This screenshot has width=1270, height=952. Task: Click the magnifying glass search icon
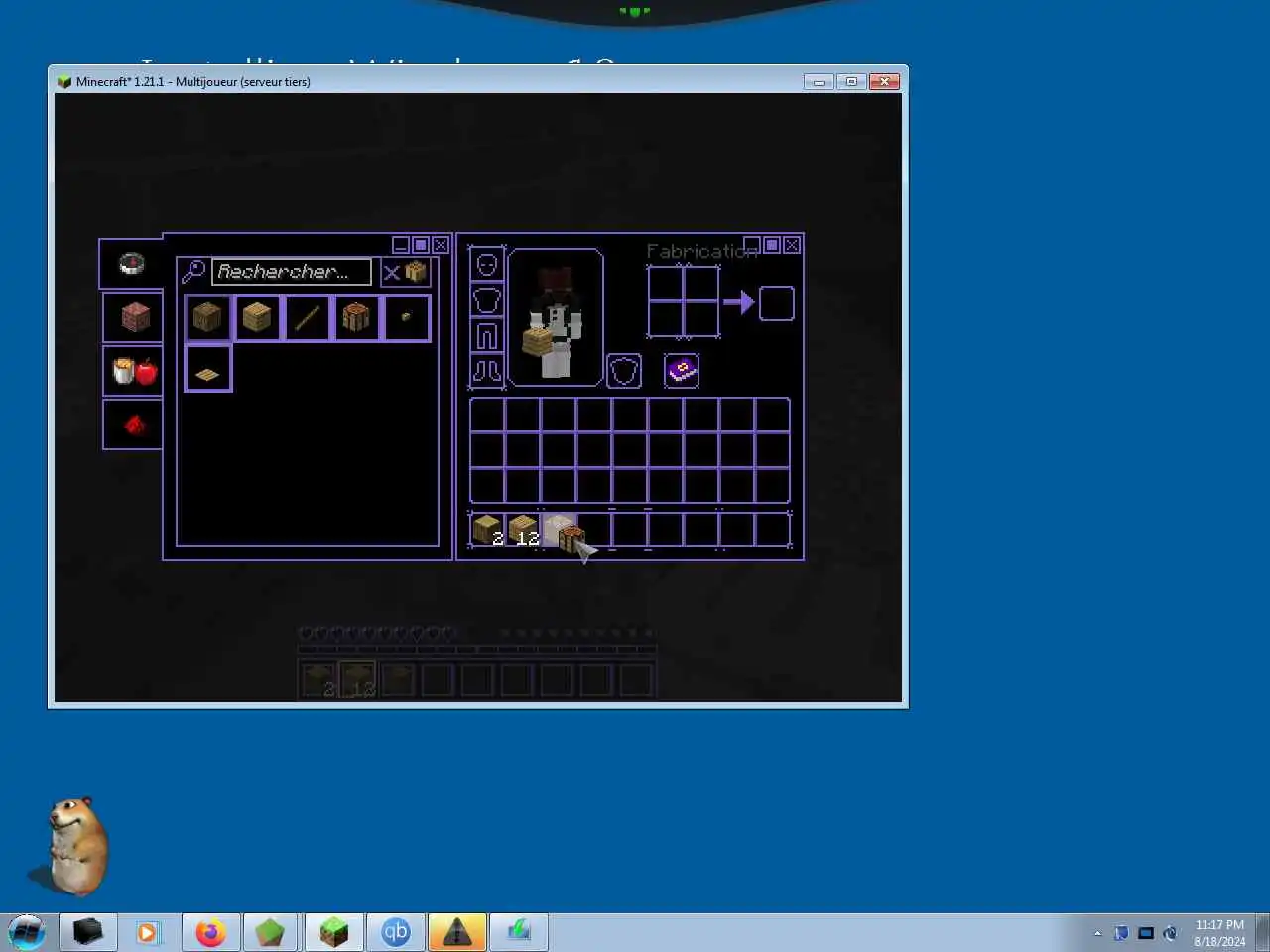pyautogui.click(x=193, y=271)
